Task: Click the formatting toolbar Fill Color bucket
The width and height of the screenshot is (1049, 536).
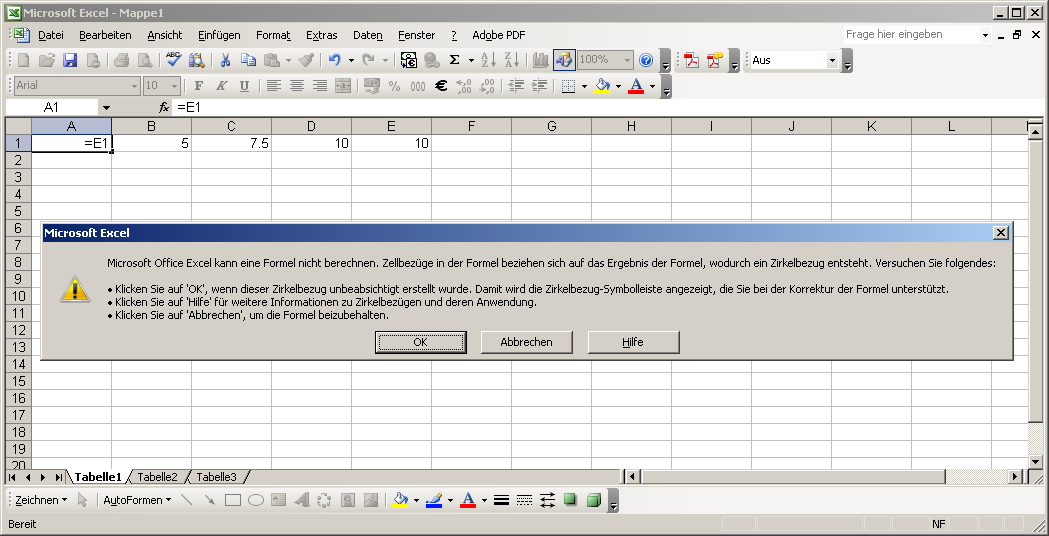Action: click(603, 86)
